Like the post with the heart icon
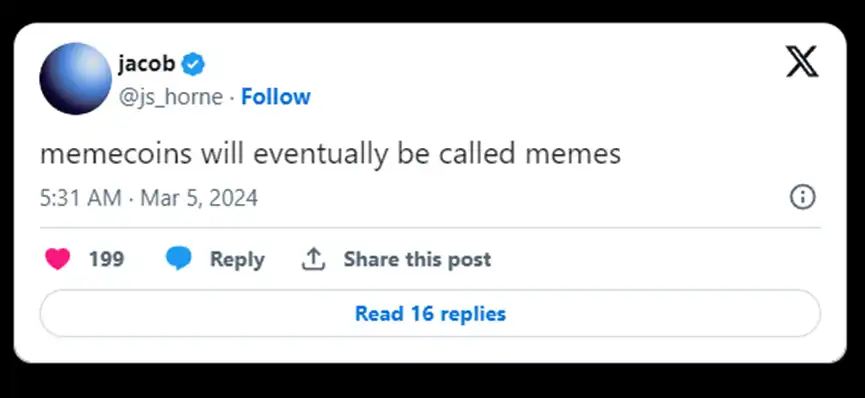The width and height of the screenshot is (865, 398). point(58,259)
